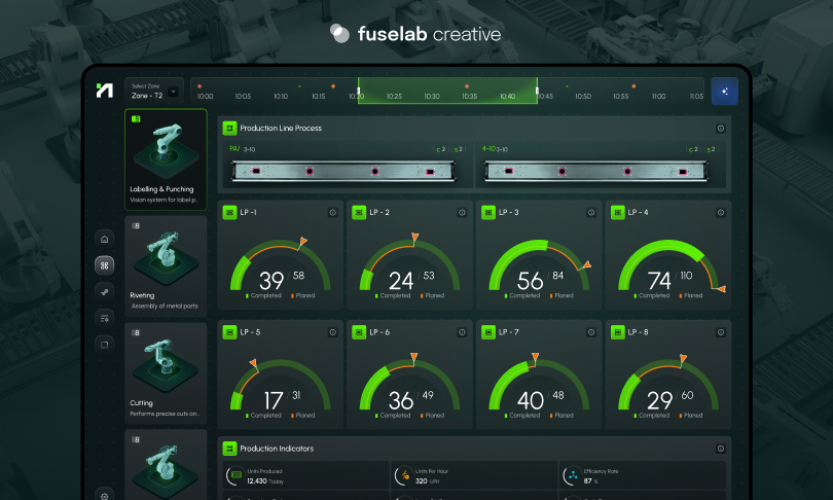This screenshot has width=833, height=500.
Task: Click the Production Indicators green icon
Action: point(230,448)
